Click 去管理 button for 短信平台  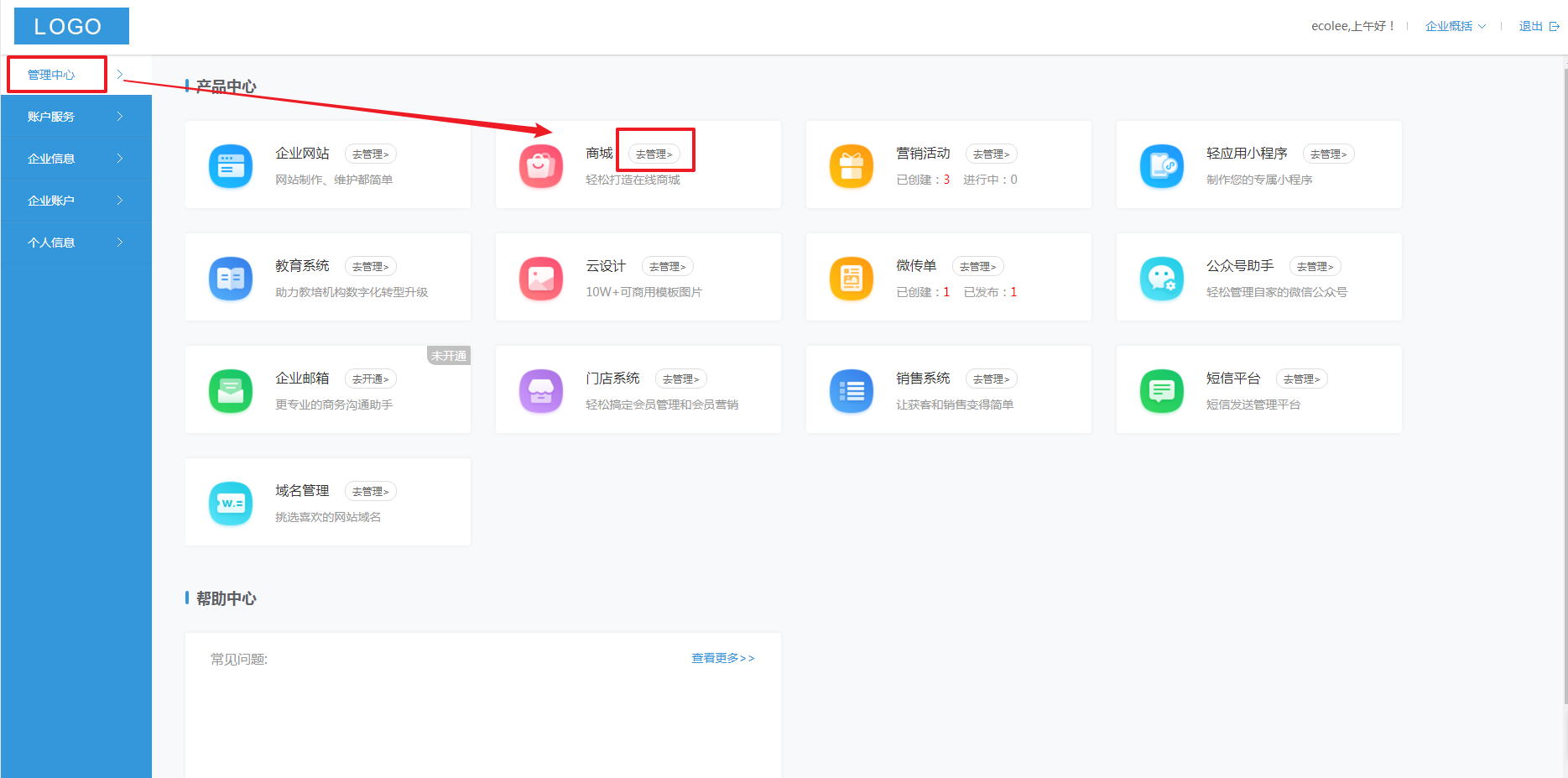(x=1302, y=379)
